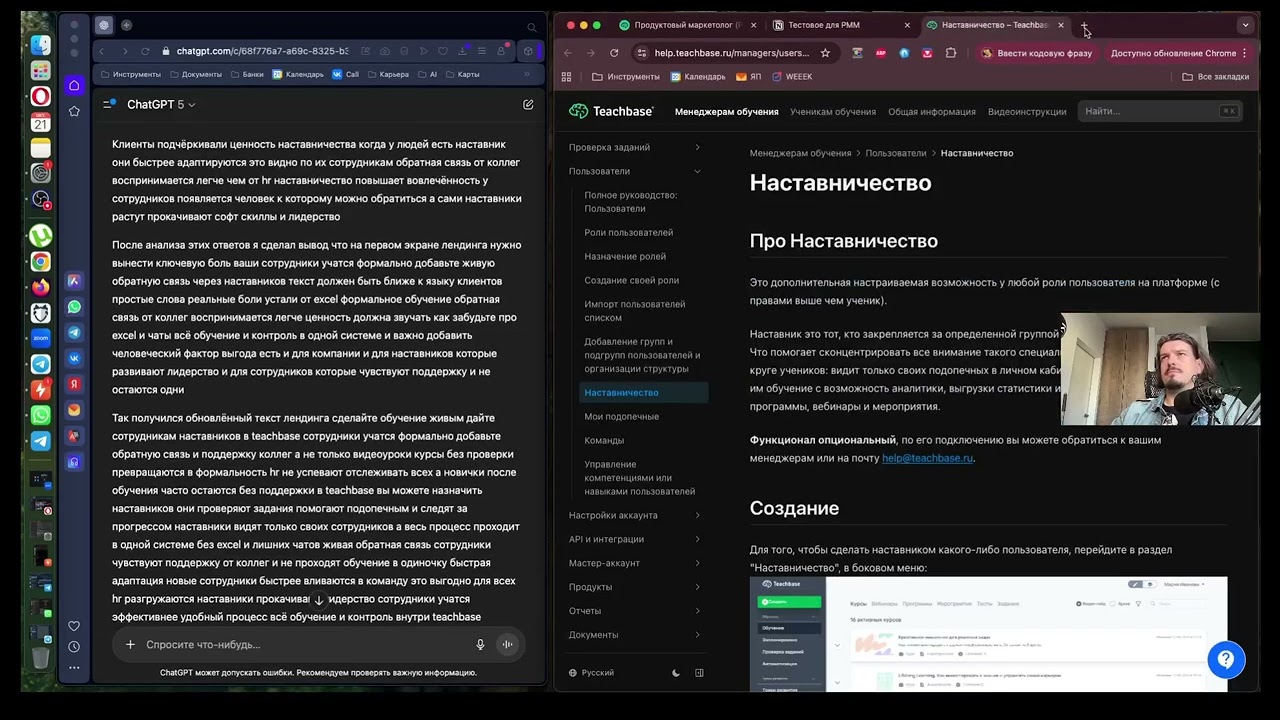Collapse Teachbase sidebar with the panel icon

[x=699, y=673]
